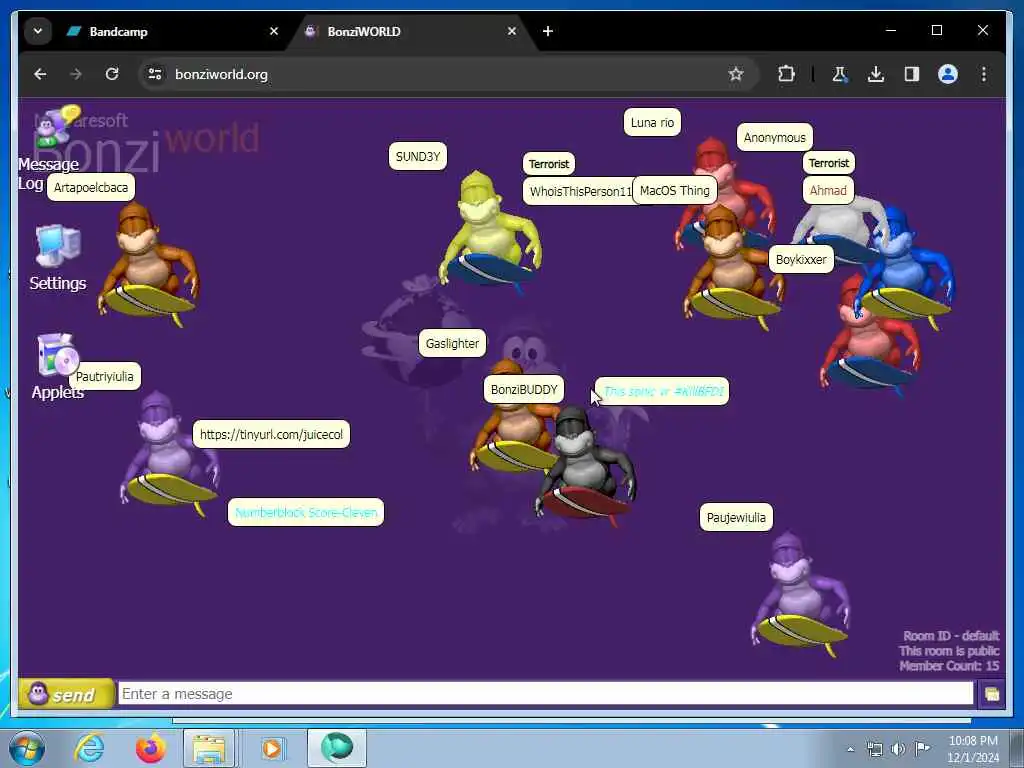
Task: Open the Windows Start orb
Action: pyautogui.click(x=27, y=748)
